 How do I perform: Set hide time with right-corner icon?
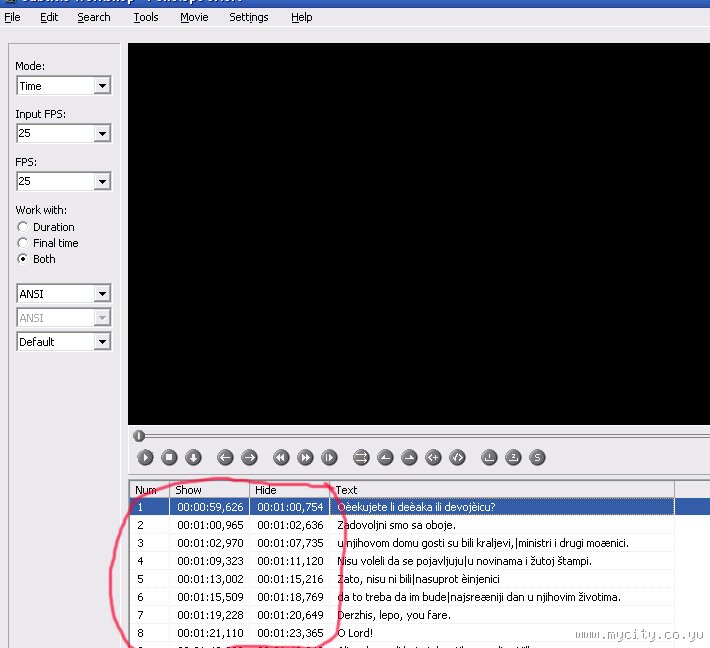click(x=409, y=457)
